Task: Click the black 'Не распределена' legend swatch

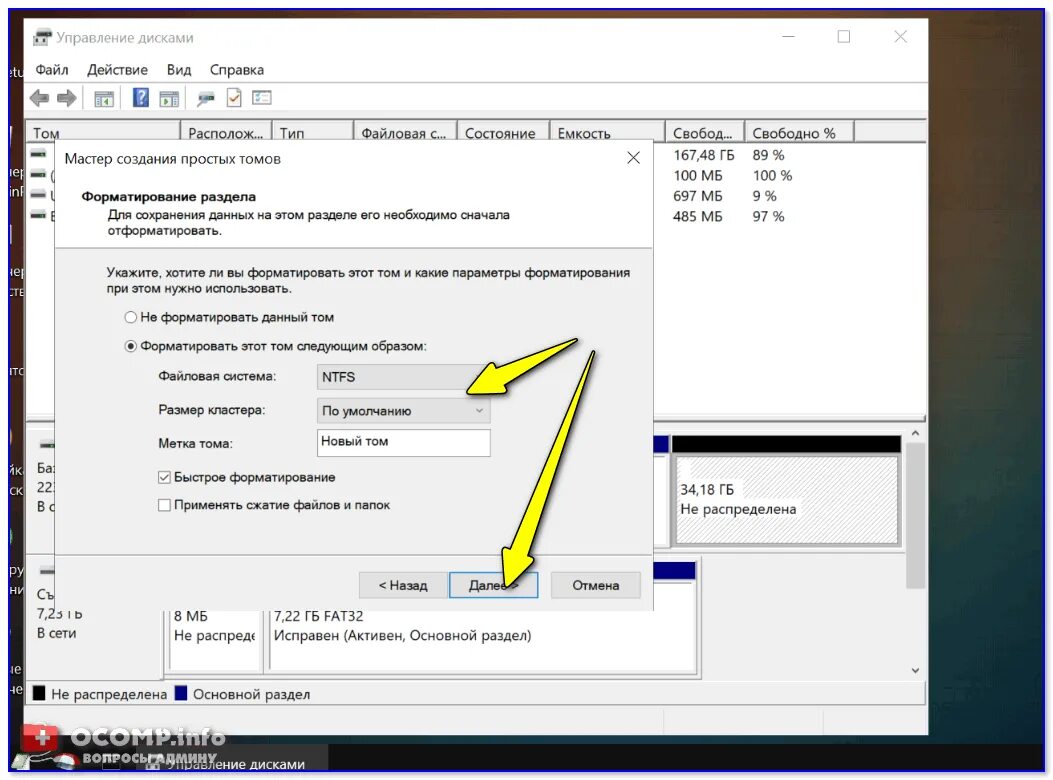Action: pos(39,693)
